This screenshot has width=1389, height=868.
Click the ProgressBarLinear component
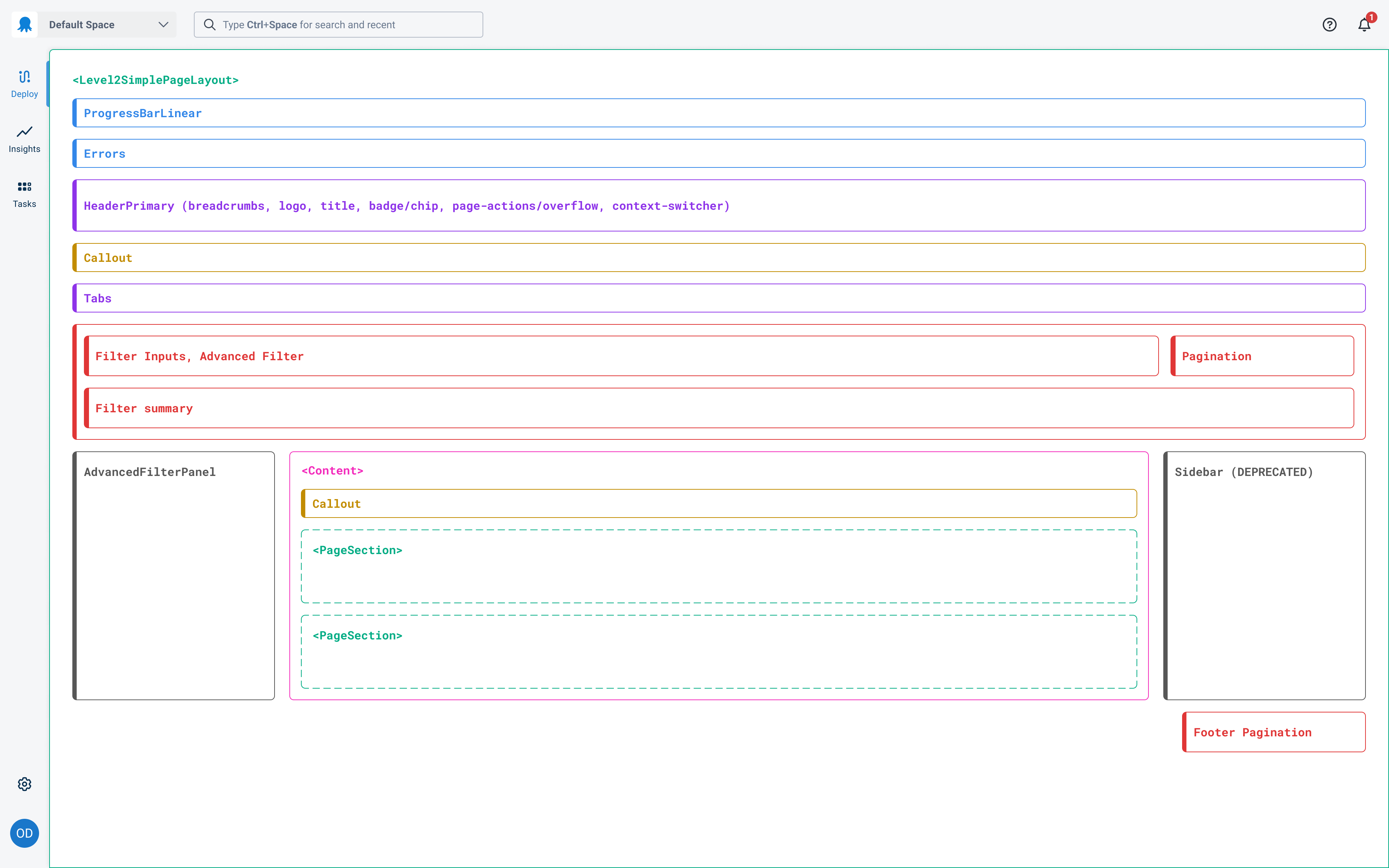143,112
